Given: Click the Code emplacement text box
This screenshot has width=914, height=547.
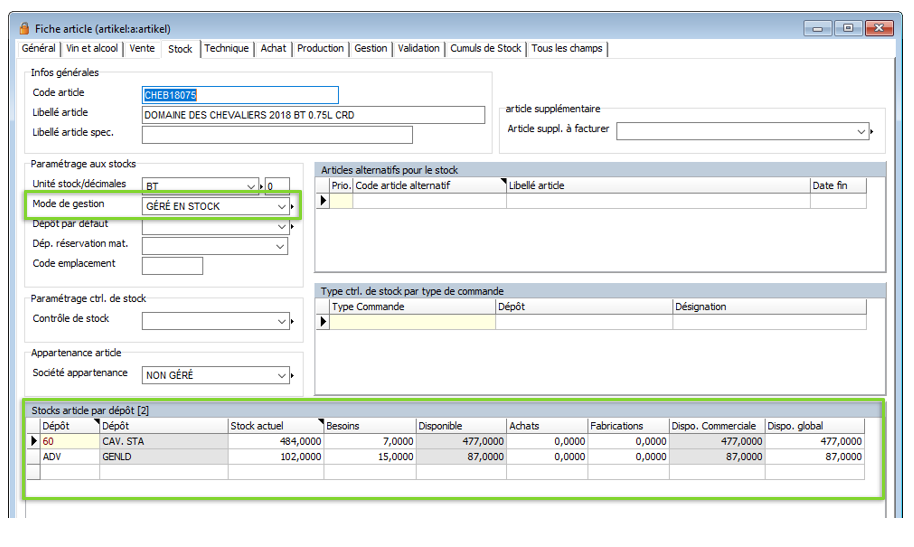Looking at the screenshot, I should tap(172, 266).
